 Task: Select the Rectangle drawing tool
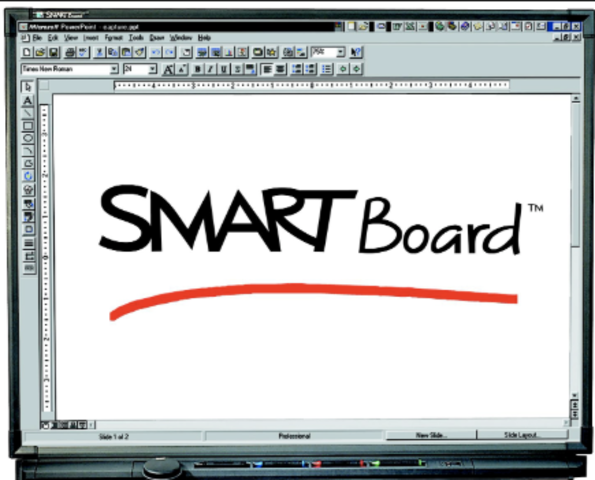[x=28, y=126]
